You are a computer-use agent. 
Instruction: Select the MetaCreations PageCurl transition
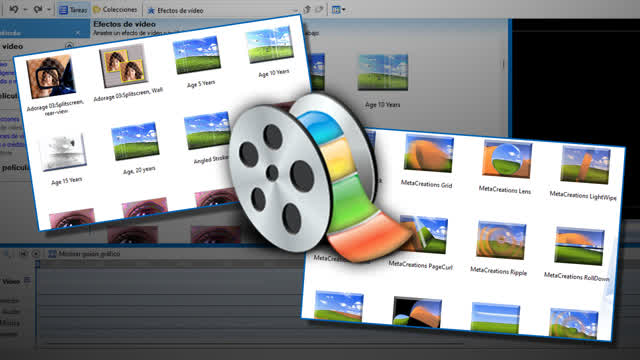pos(423,234)
